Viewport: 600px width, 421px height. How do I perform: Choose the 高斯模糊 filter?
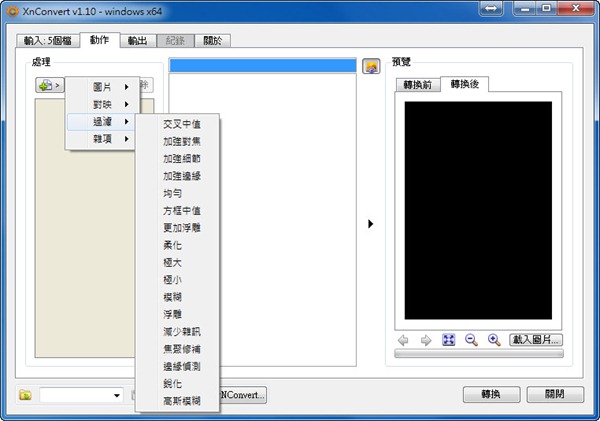pyautogui.click(x=182, y=401)
